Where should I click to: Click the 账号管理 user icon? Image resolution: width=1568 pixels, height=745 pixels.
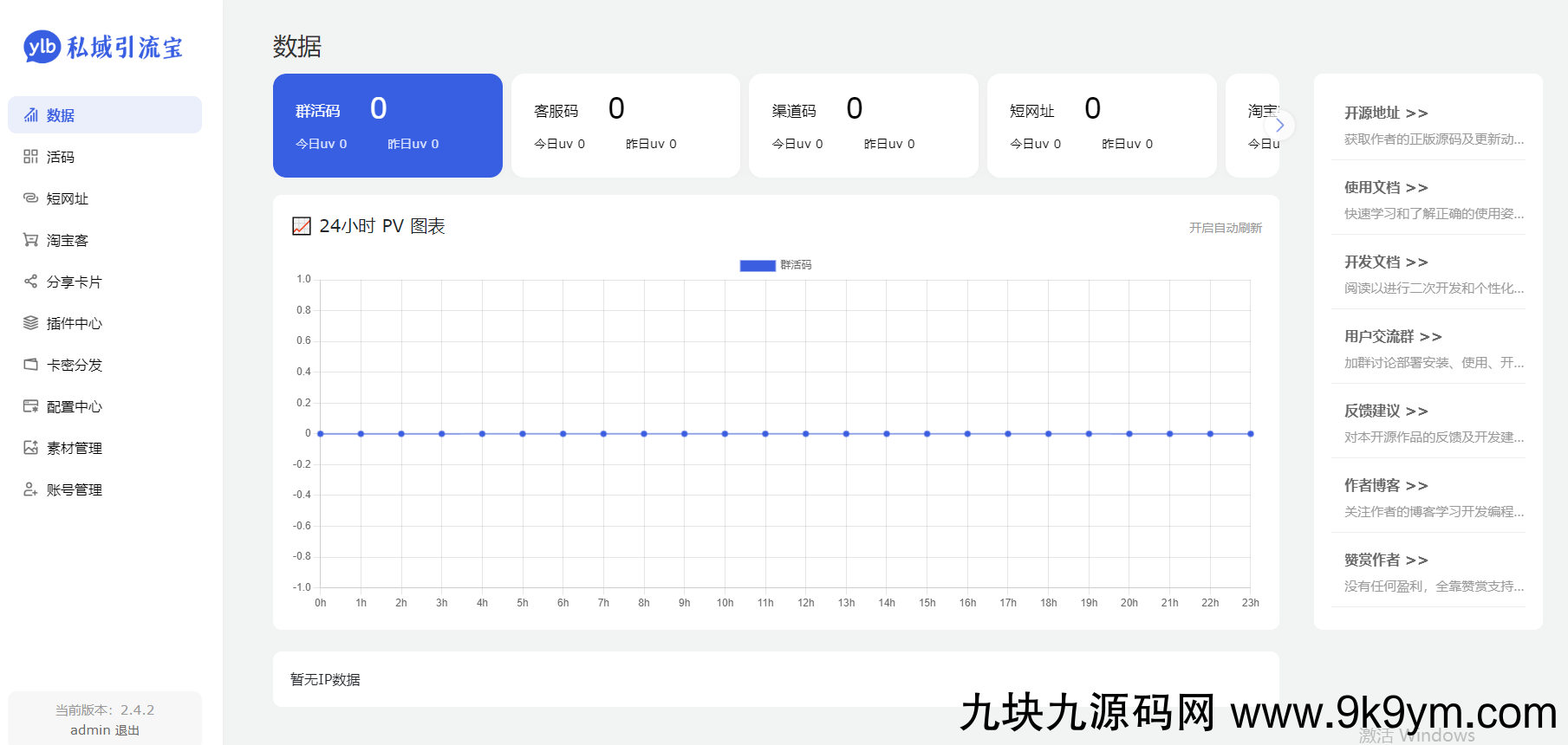pos(30,489)
